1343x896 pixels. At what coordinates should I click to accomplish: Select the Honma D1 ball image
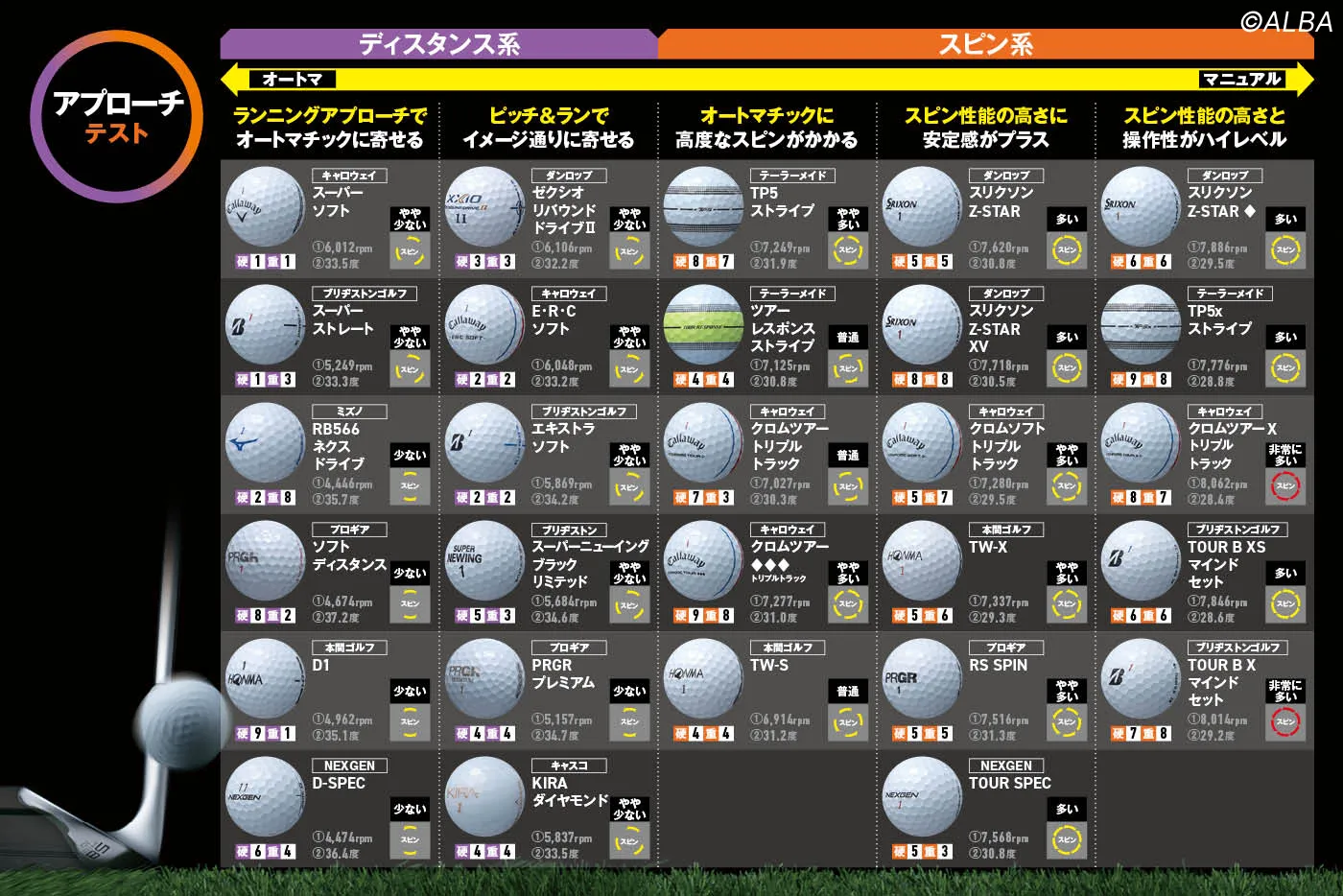(x=265, y=679)
